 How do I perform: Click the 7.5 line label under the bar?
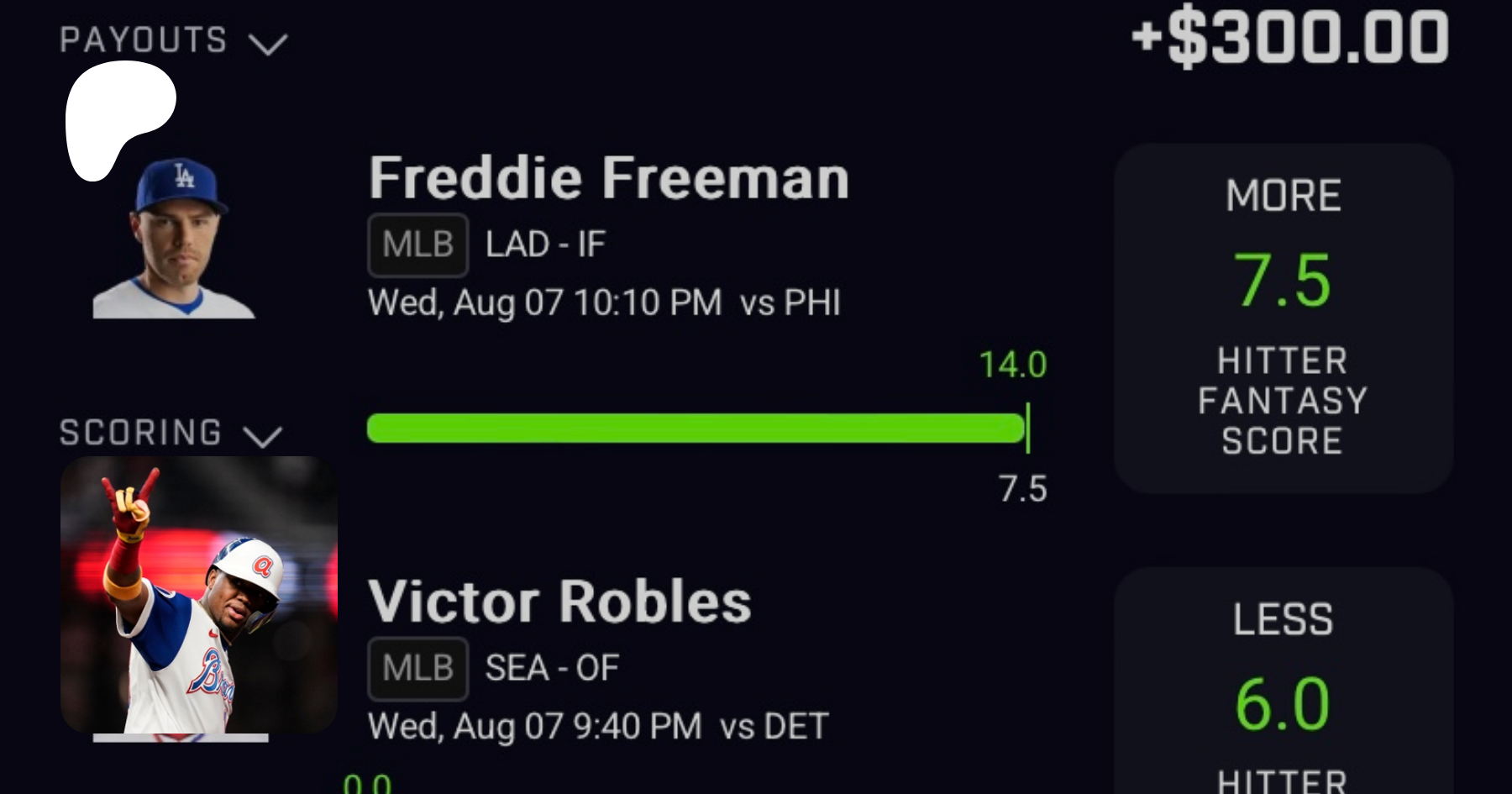click(x=1022, y=489)
